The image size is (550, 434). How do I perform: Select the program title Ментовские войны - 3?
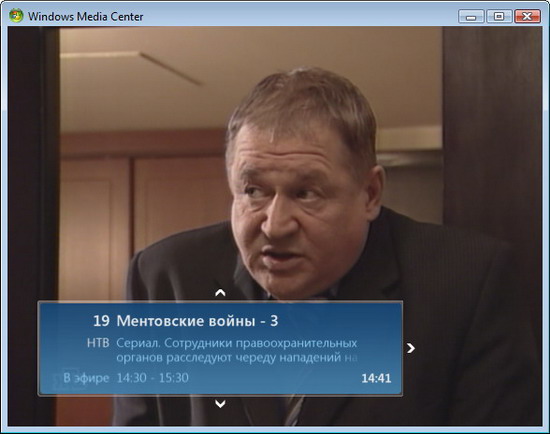click(197, 321)
